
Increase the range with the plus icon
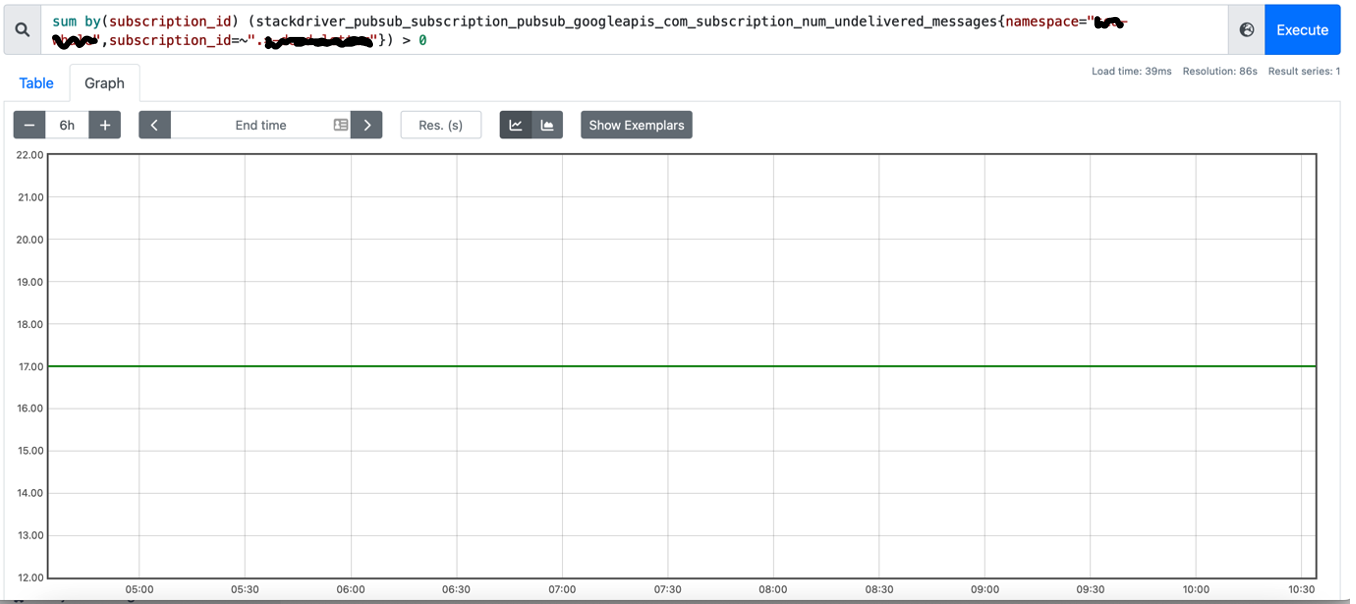[x=104, y=124]
